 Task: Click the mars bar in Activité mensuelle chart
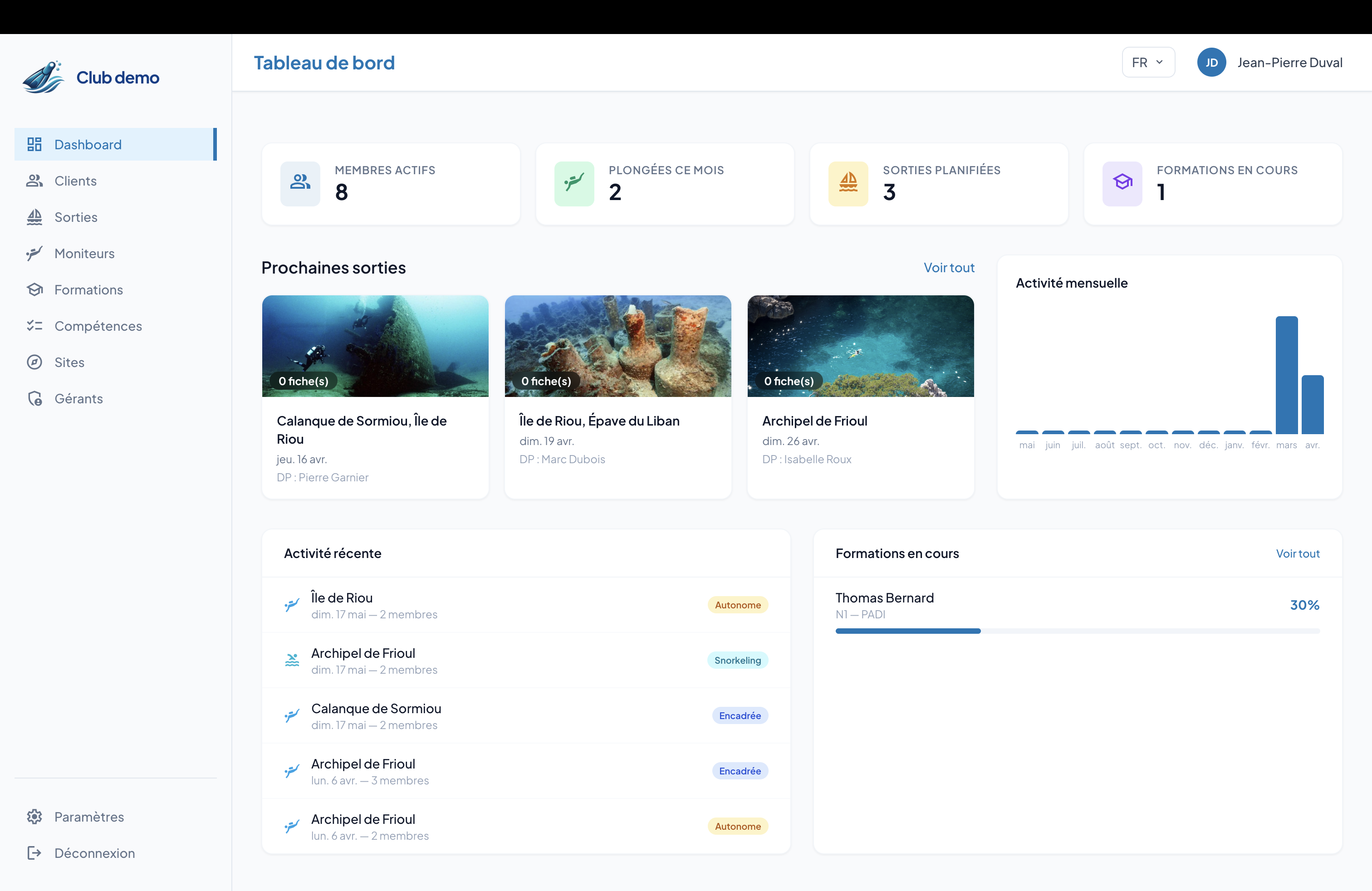click(x=1286, y=375)
